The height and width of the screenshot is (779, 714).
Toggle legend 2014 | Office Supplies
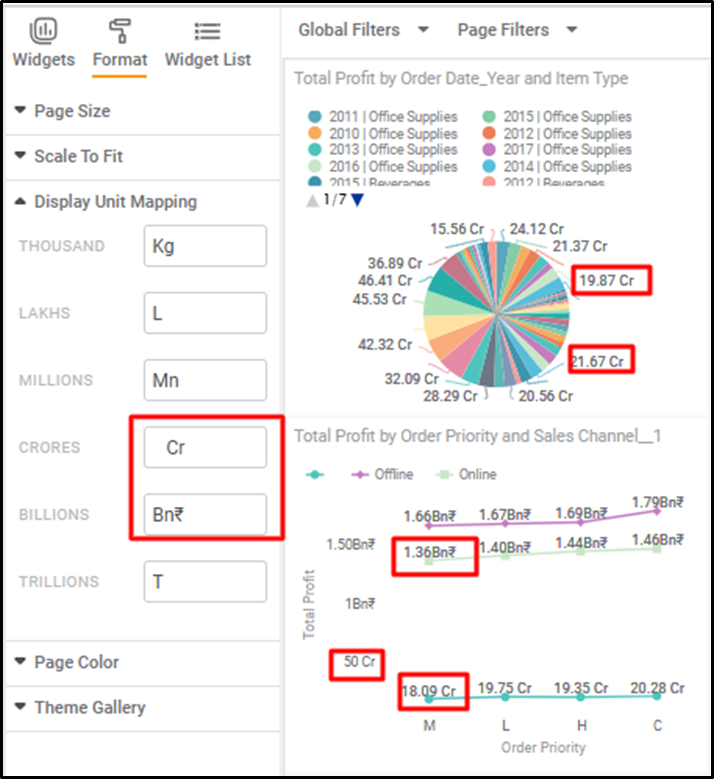pyautogui.click(x=557, y=166)
